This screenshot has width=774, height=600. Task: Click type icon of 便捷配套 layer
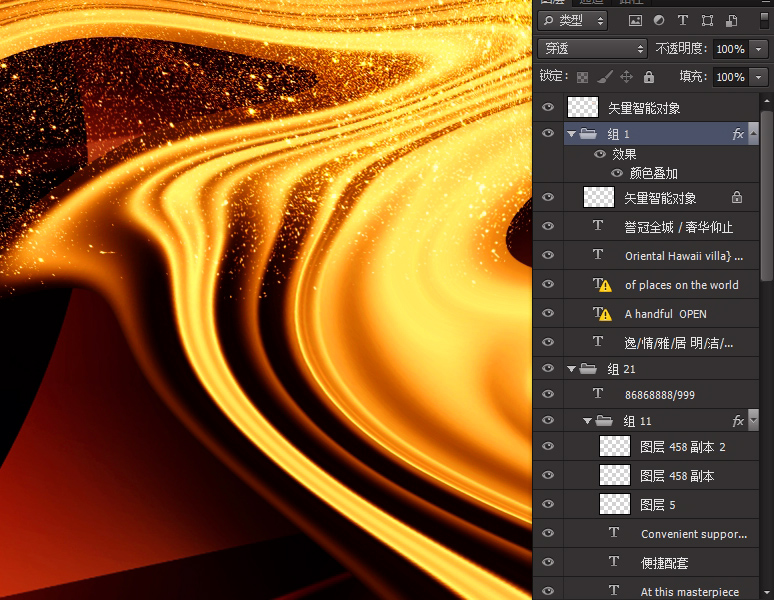point(614,562)
